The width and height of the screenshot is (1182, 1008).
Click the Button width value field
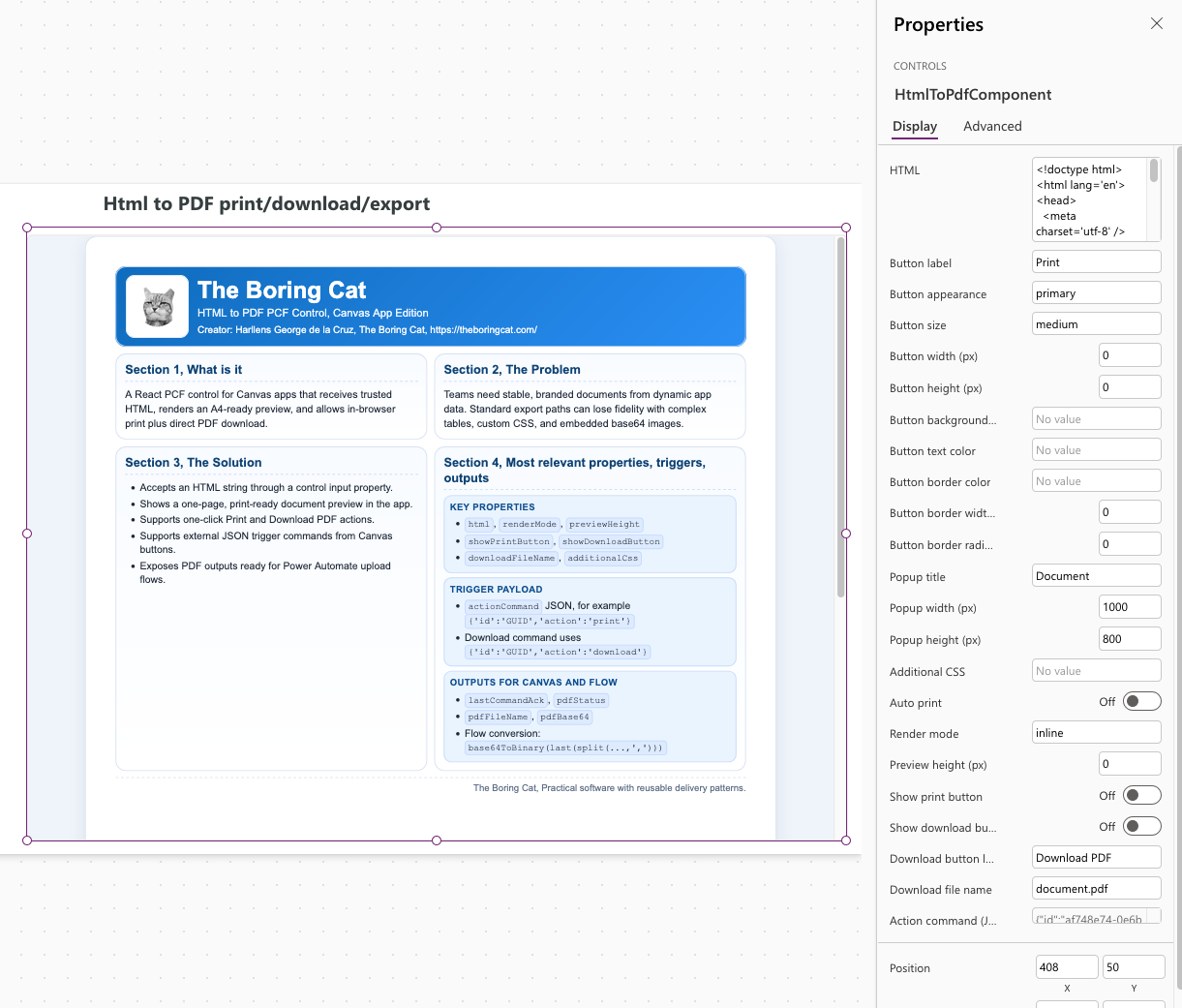pos(1130,354)
